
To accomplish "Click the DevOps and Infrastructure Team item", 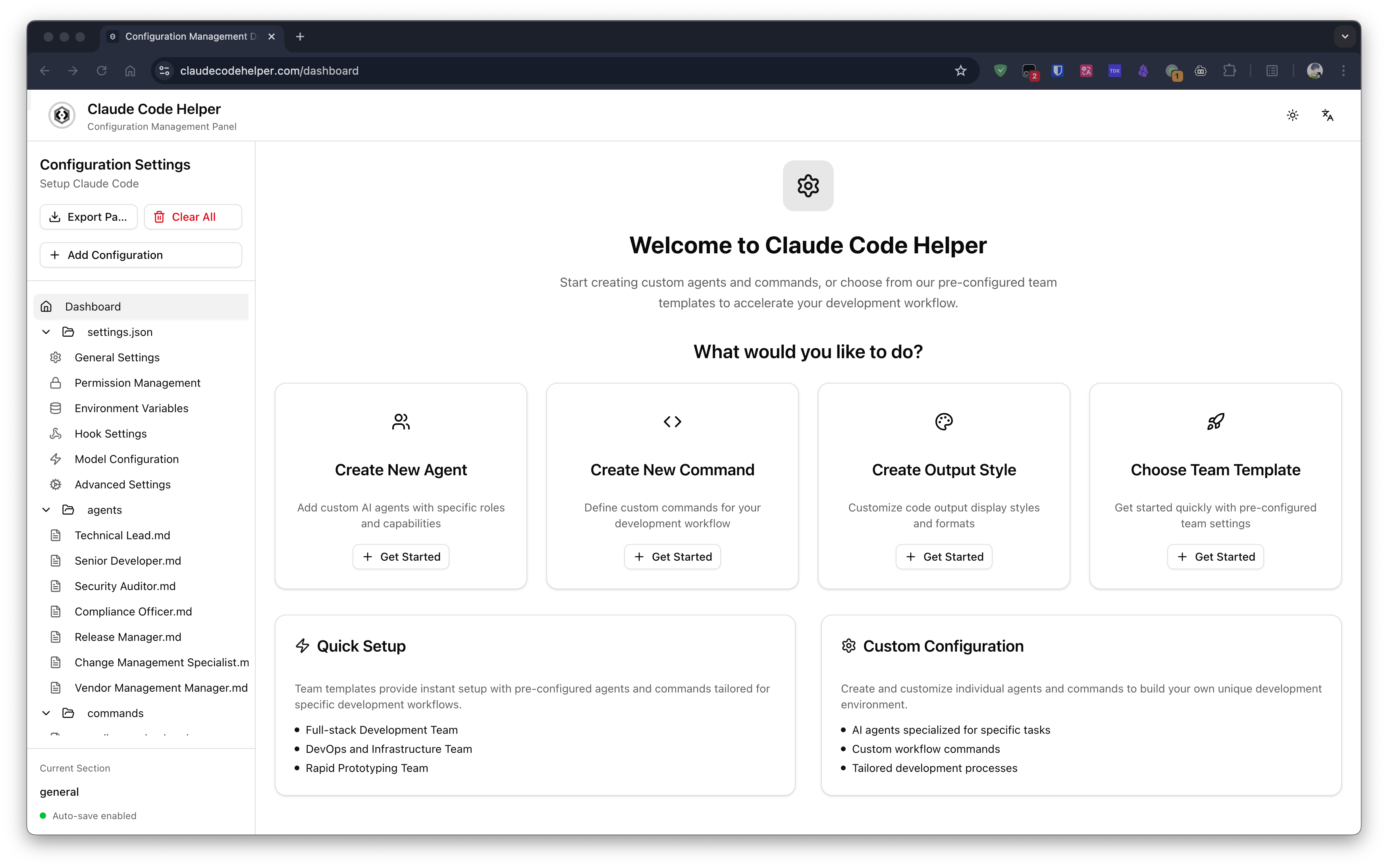I will pos(389,748).
